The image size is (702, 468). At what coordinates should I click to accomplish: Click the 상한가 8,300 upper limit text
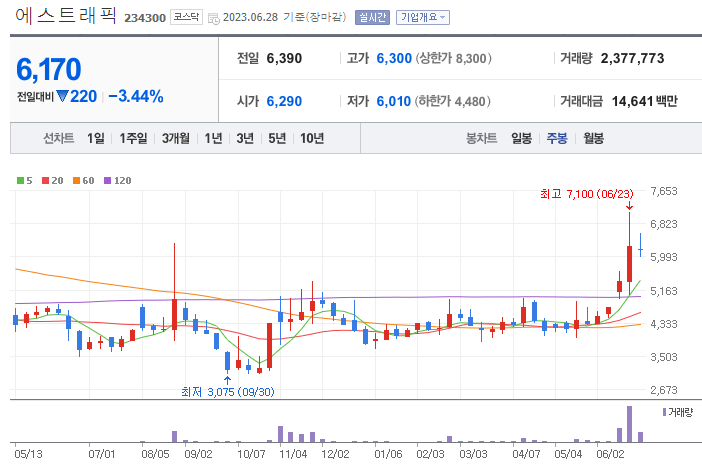click(x=454, y=58)
